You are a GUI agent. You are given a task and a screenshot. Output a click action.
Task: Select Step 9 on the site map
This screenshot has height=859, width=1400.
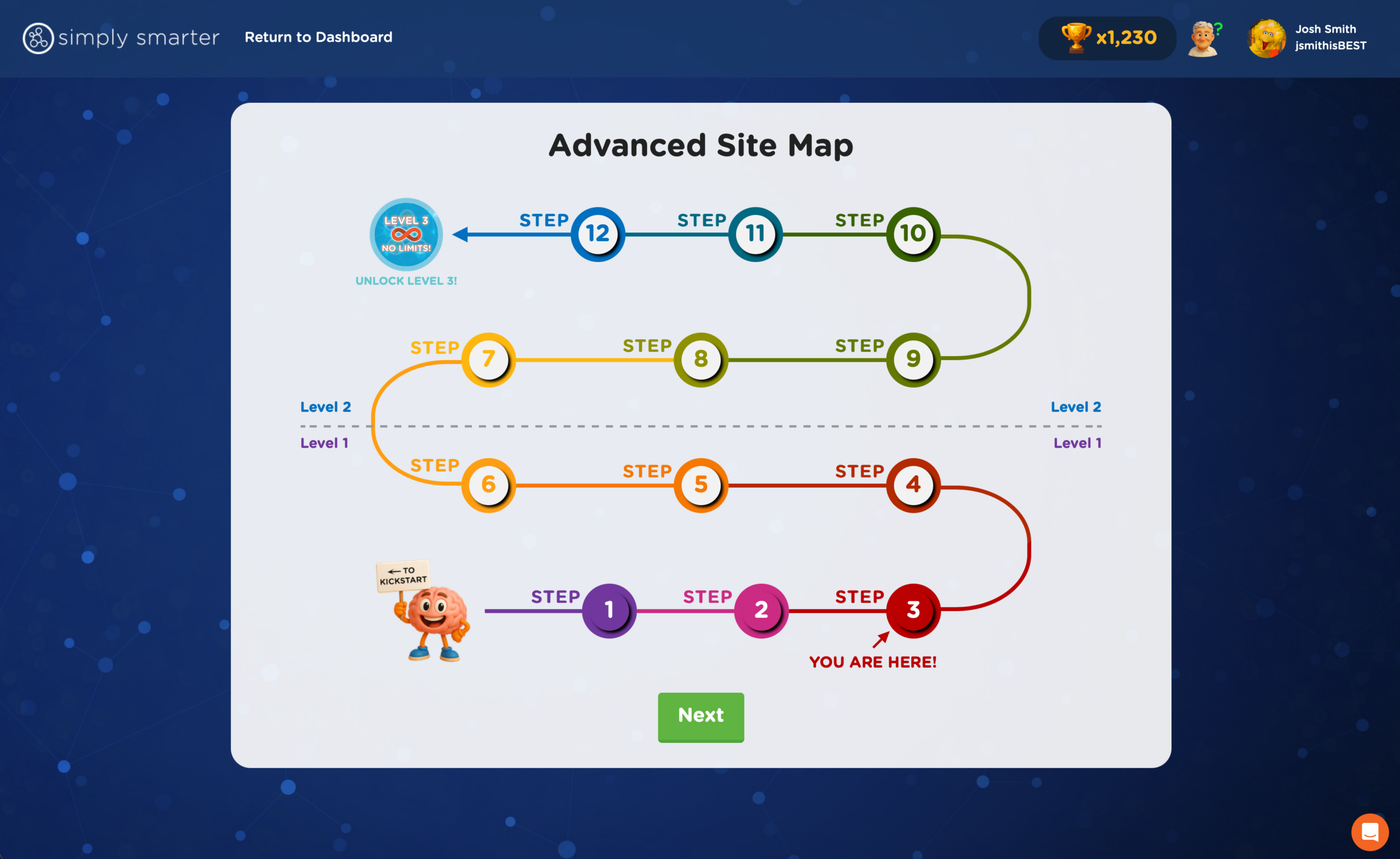click(x=913, y=359)
